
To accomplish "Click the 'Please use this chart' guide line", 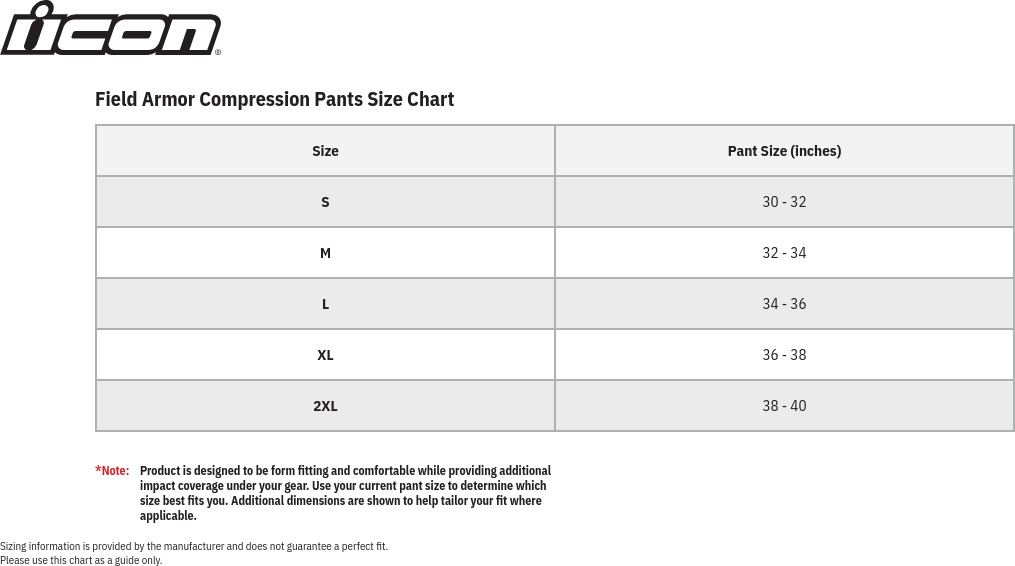I will [81, 560].
